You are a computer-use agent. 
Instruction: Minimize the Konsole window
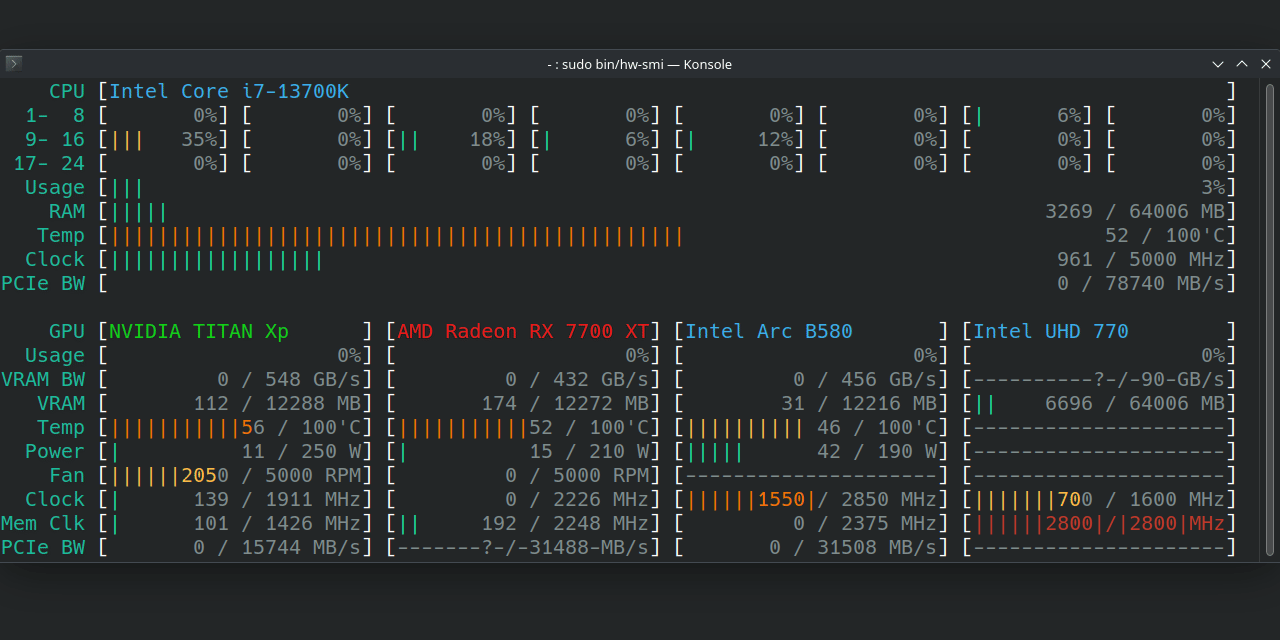1218,64
